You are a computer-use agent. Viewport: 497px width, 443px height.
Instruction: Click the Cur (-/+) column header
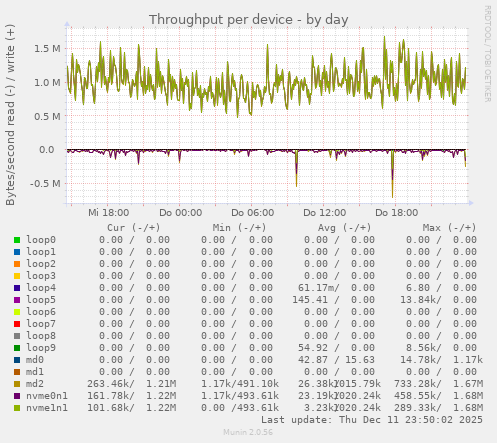pyautogui.click(x=134, y=228)
